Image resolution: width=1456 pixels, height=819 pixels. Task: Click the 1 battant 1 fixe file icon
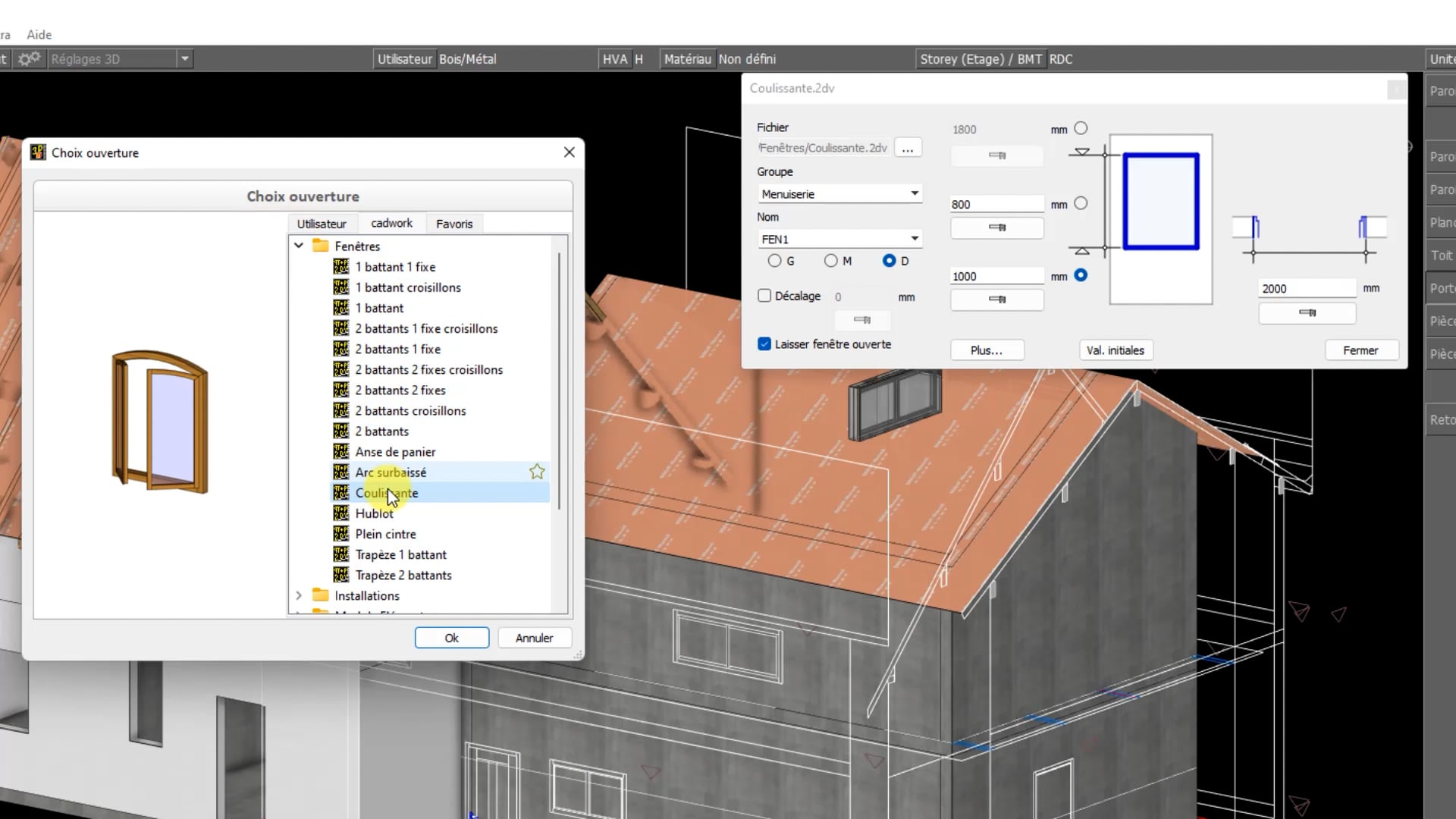[x=341, y=267]
